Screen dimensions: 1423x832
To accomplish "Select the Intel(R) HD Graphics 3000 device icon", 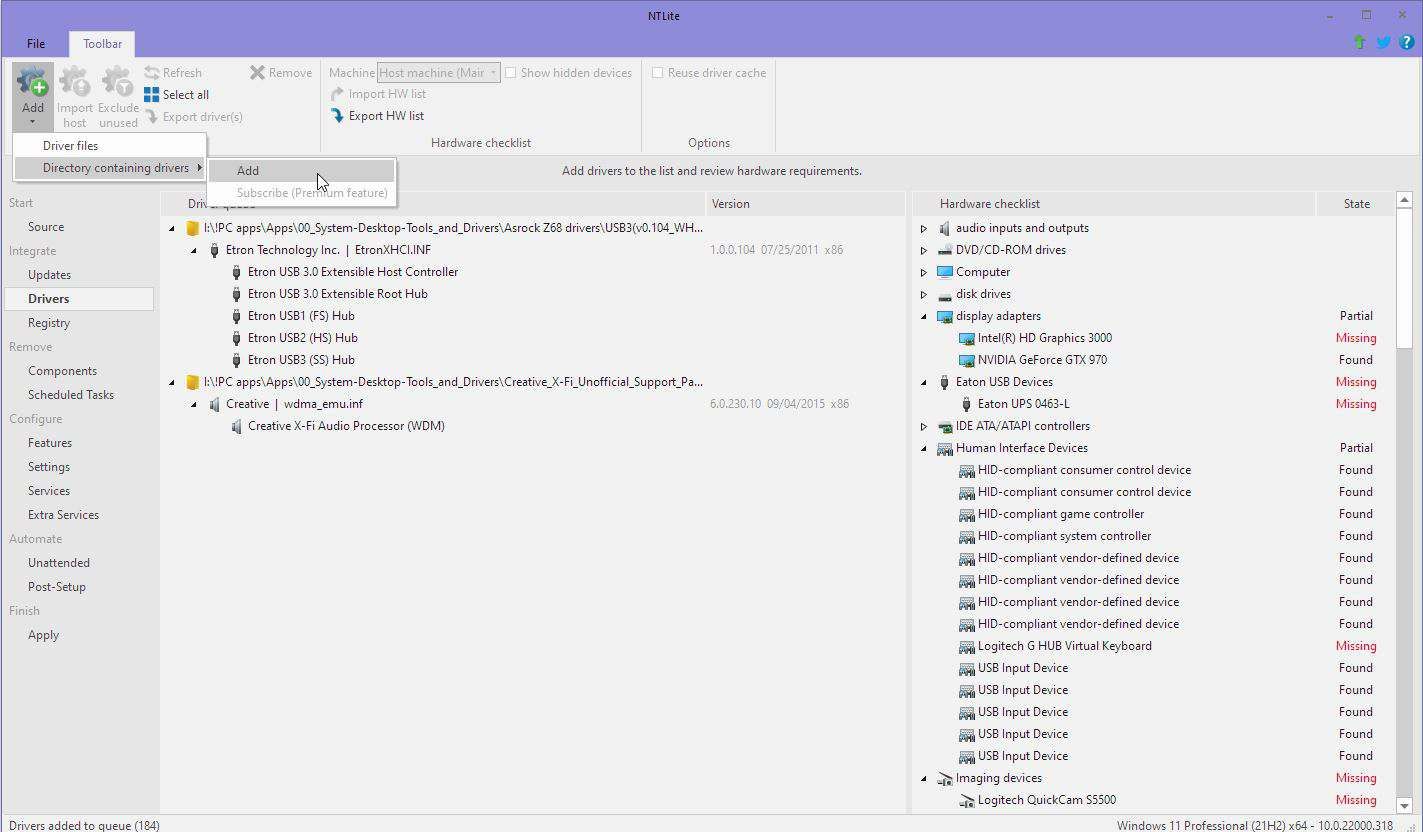I will click(966, 338).
